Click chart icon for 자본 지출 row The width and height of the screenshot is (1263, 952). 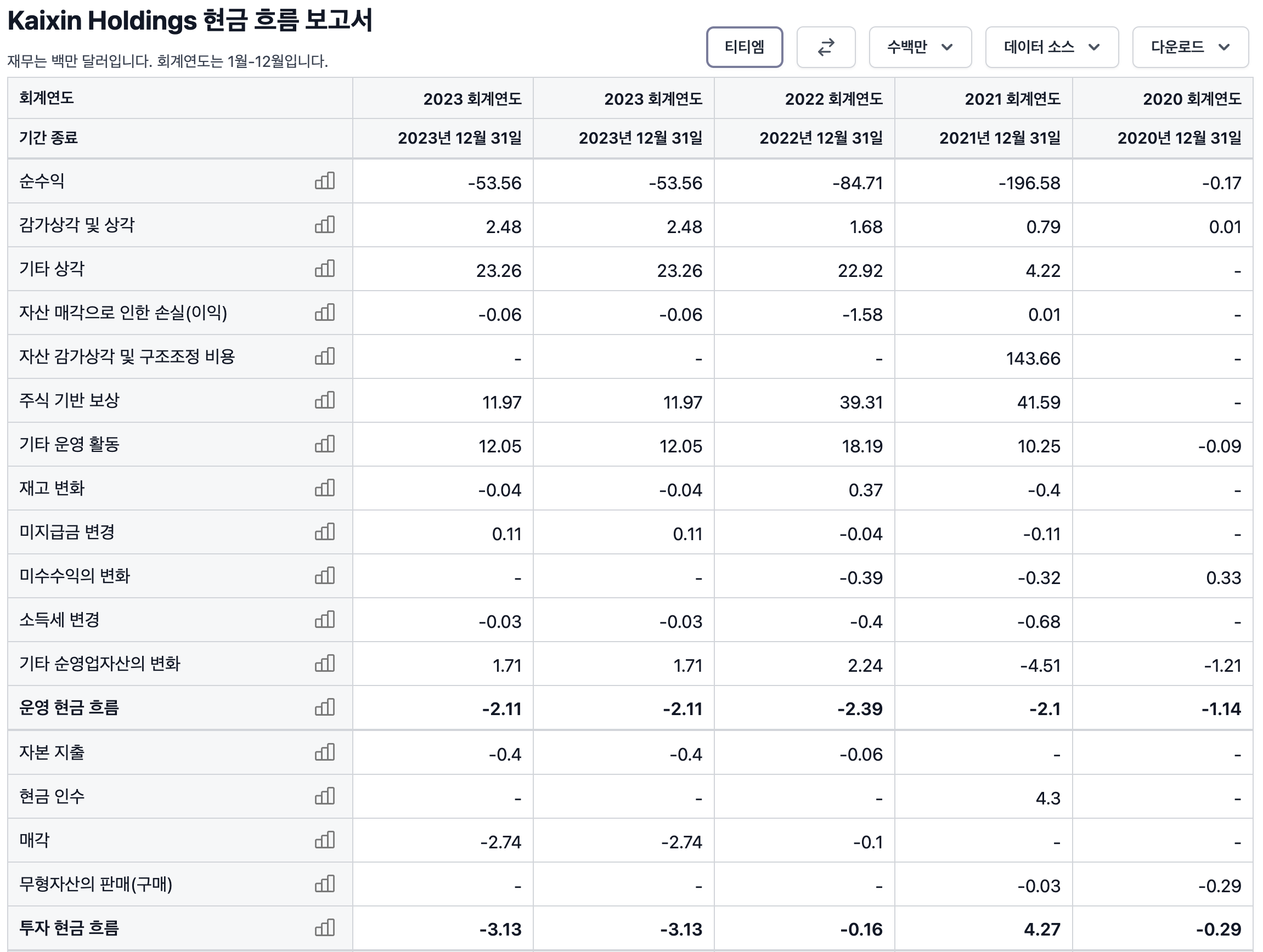(x=324, y=752)
